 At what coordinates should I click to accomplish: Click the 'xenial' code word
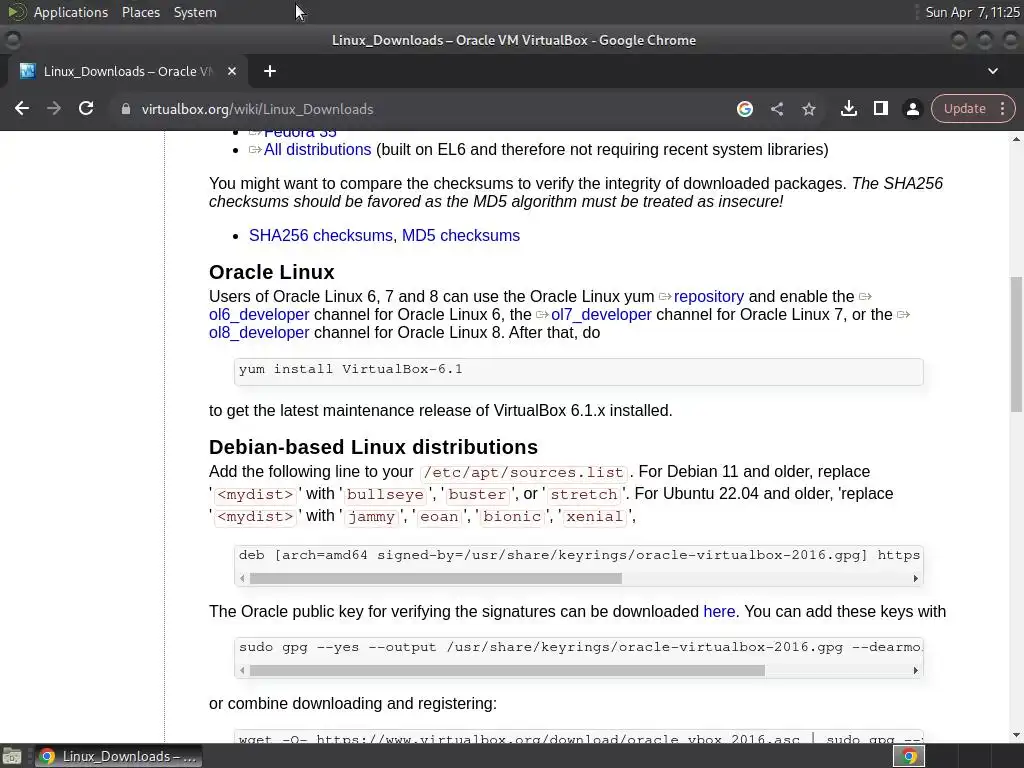click(x=594, y=517)
